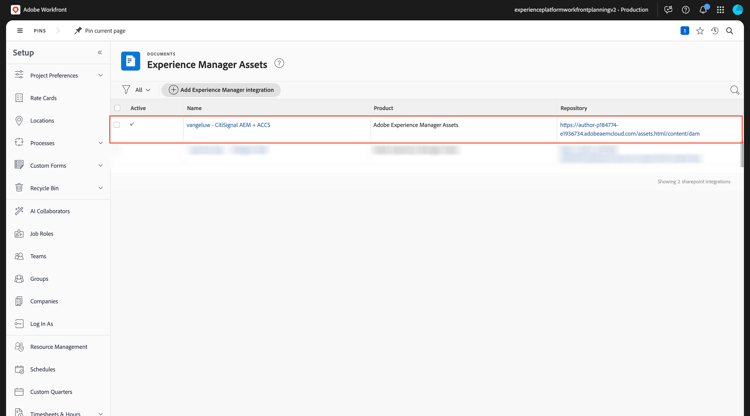Click the Log In As icon
Image resolution: width=750 pixels, height=416 pixels.
click(x=19, y=324)
